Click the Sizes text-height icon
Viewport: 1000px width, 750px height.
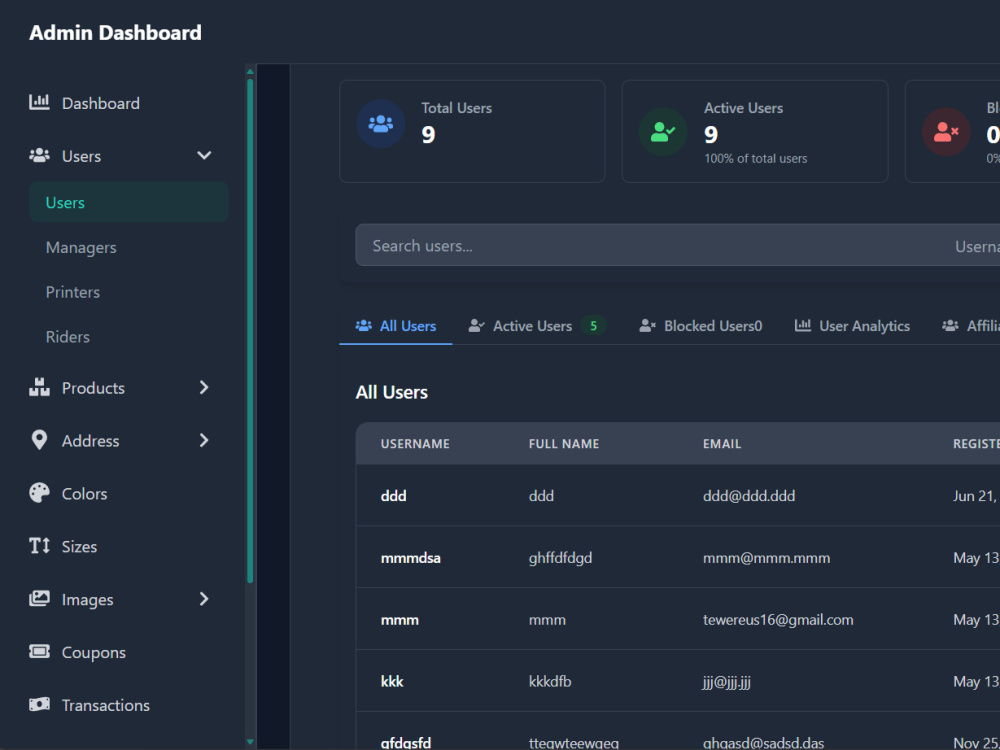tap(39, 546)
